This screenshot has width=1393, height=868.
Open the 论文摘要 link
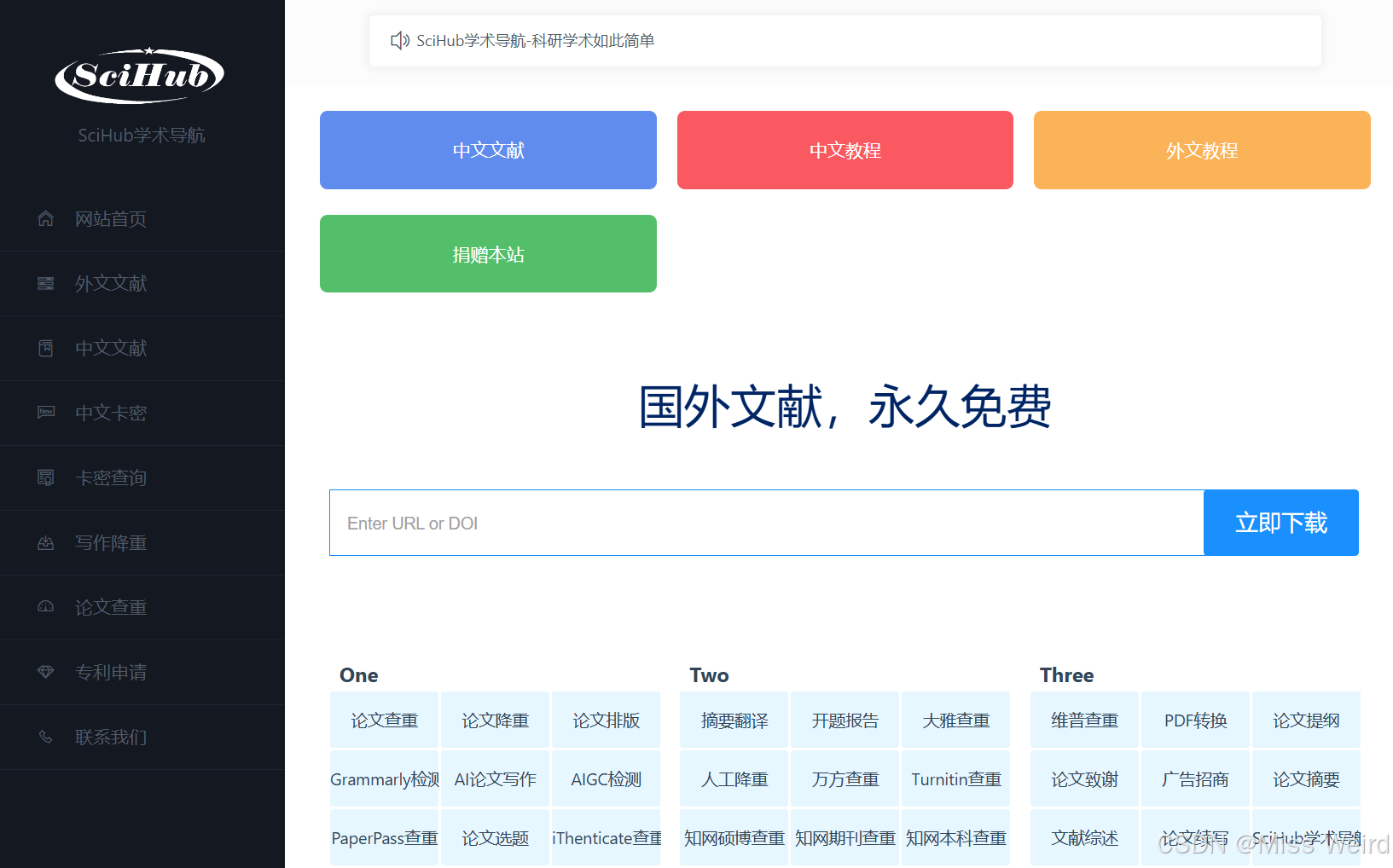coord(1307,779)
